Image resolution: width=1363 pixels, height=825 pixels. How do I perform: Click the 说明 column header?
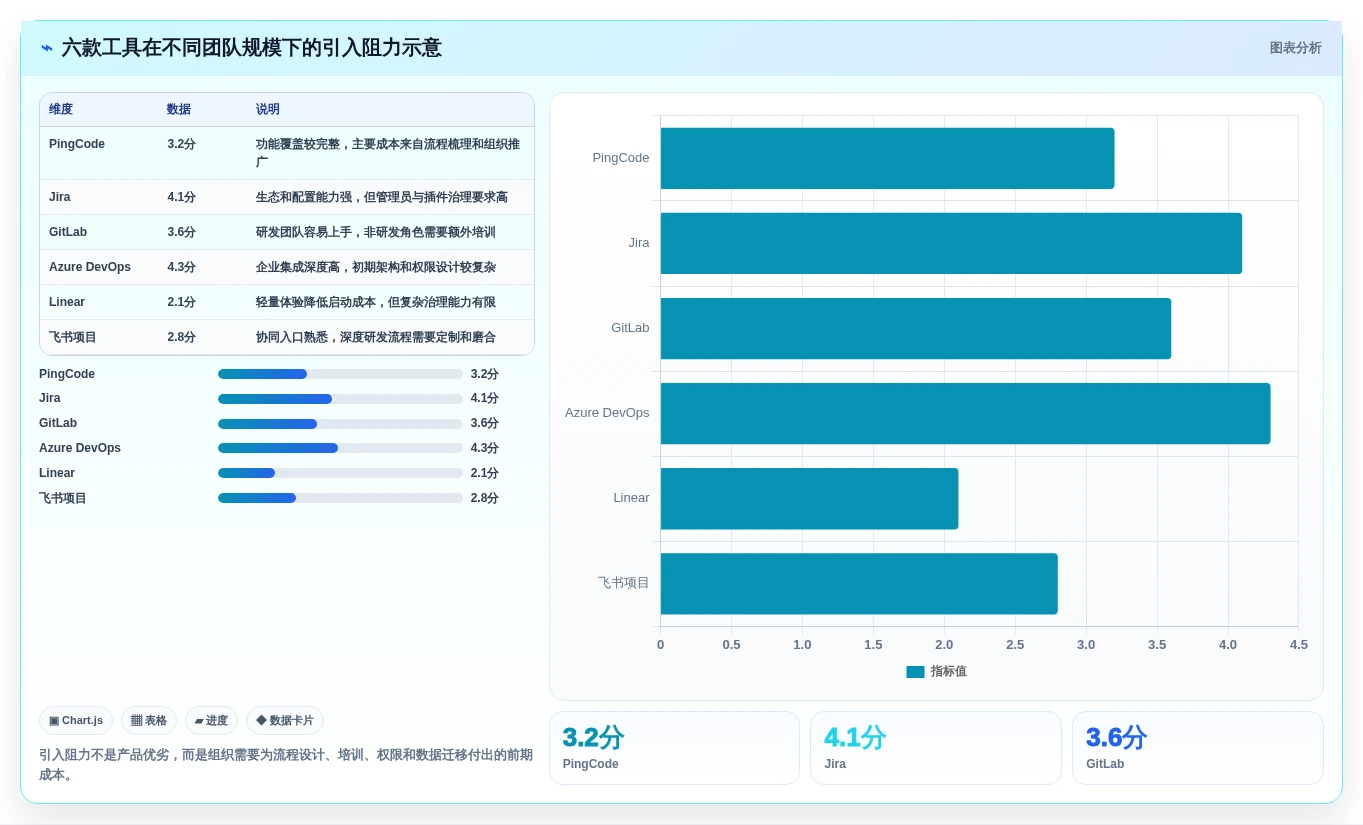click(x=268, y=109)
